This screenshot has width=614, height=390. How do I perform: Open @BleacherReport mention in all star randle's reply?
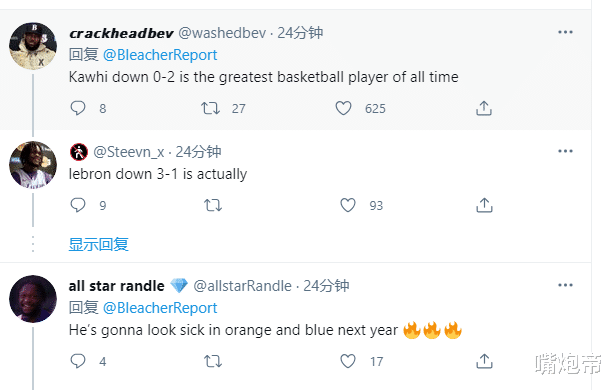click(x=160, y=308)
